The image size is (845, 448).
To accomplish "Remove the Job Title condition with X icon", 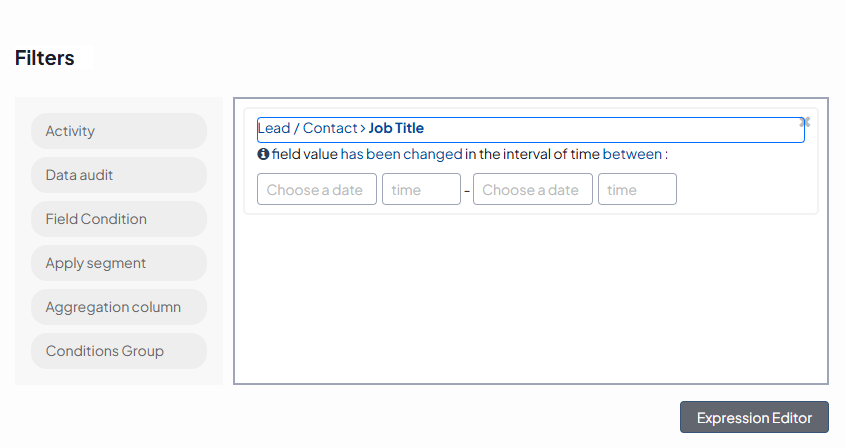I will pyautogui.click(x=805, y=122).
